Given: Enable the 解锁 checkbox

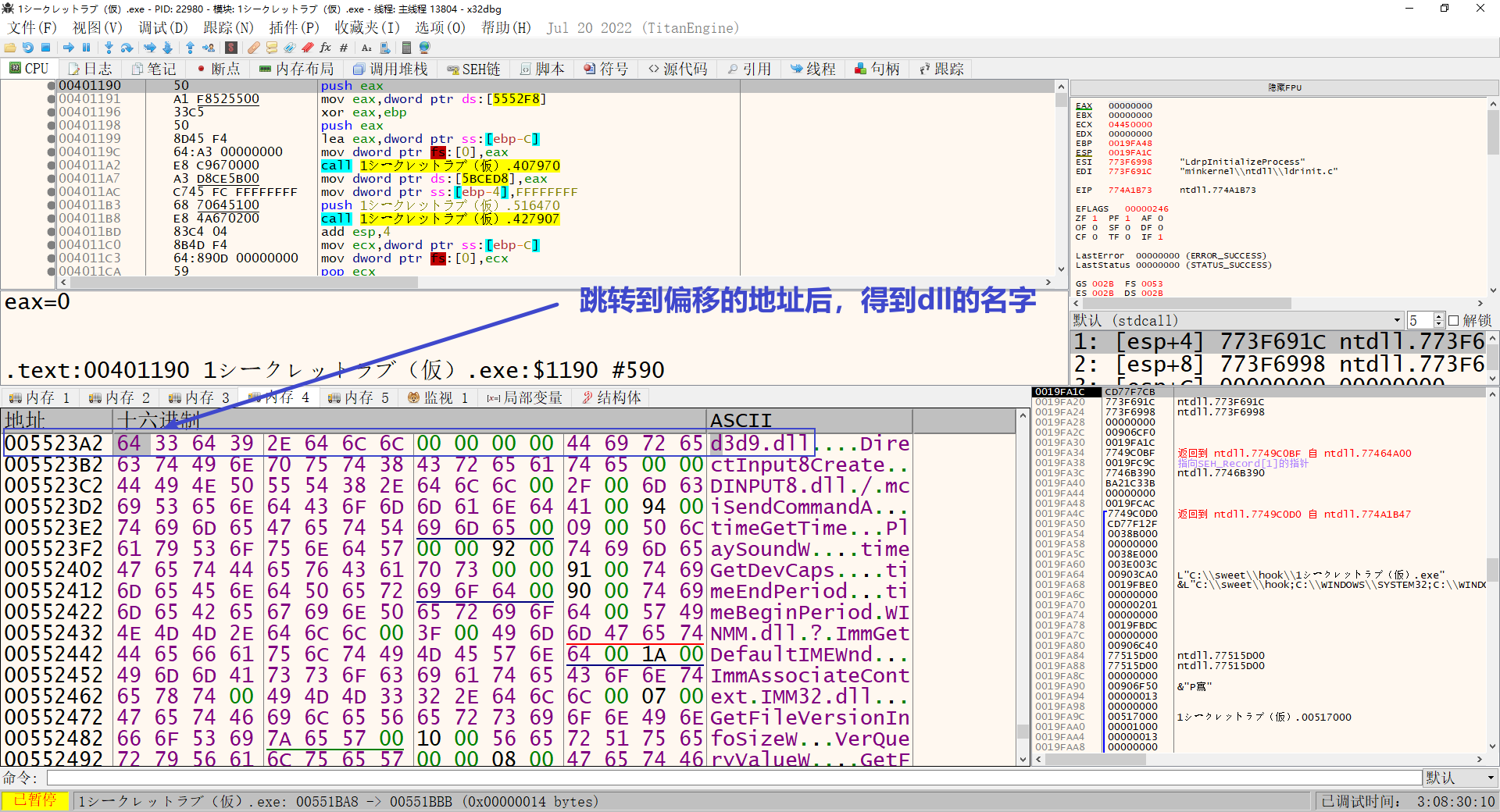Looking at the screenshot, I should [x=1453, y=321].
